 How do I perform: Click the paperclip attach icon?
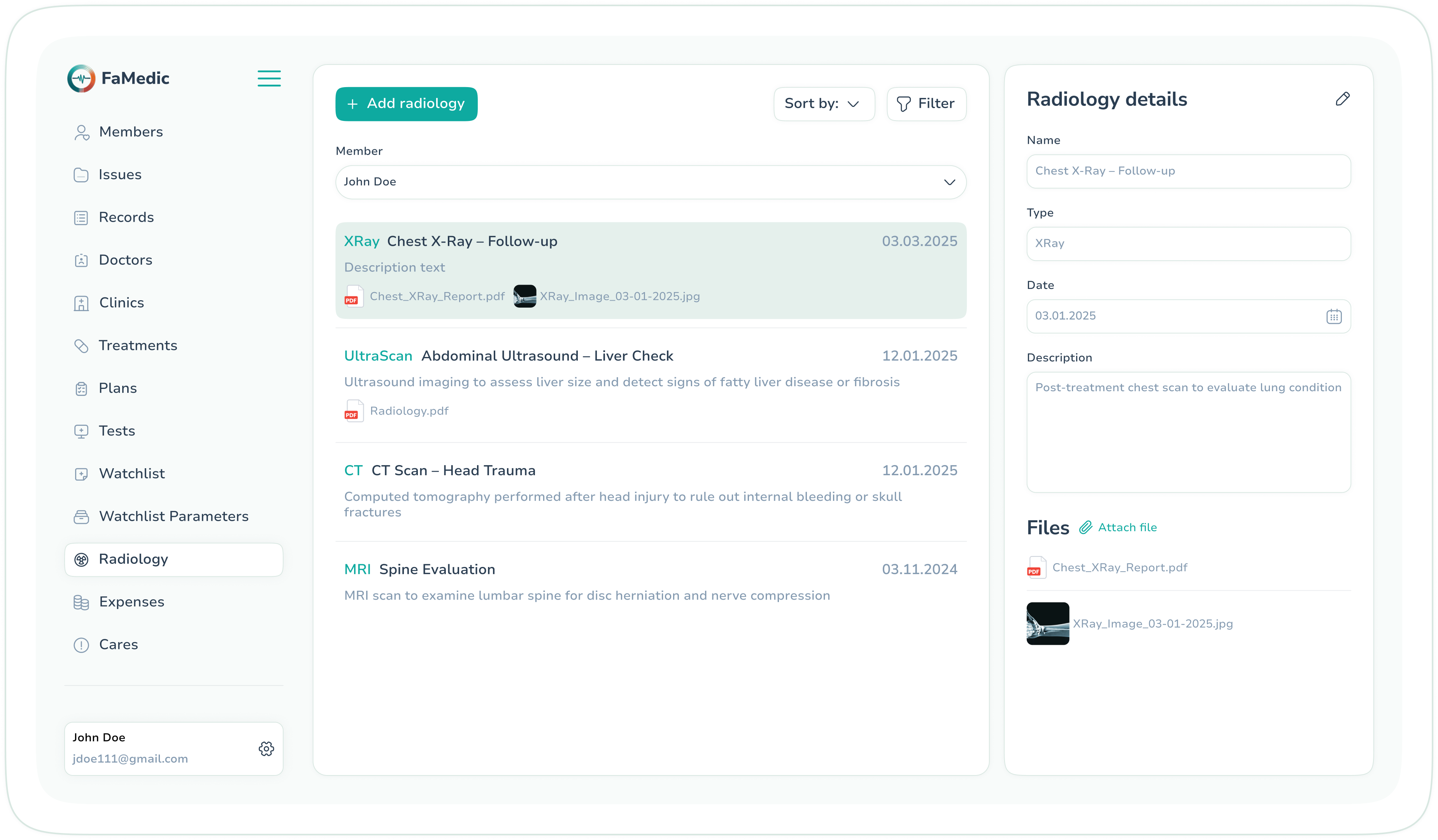1086,527
